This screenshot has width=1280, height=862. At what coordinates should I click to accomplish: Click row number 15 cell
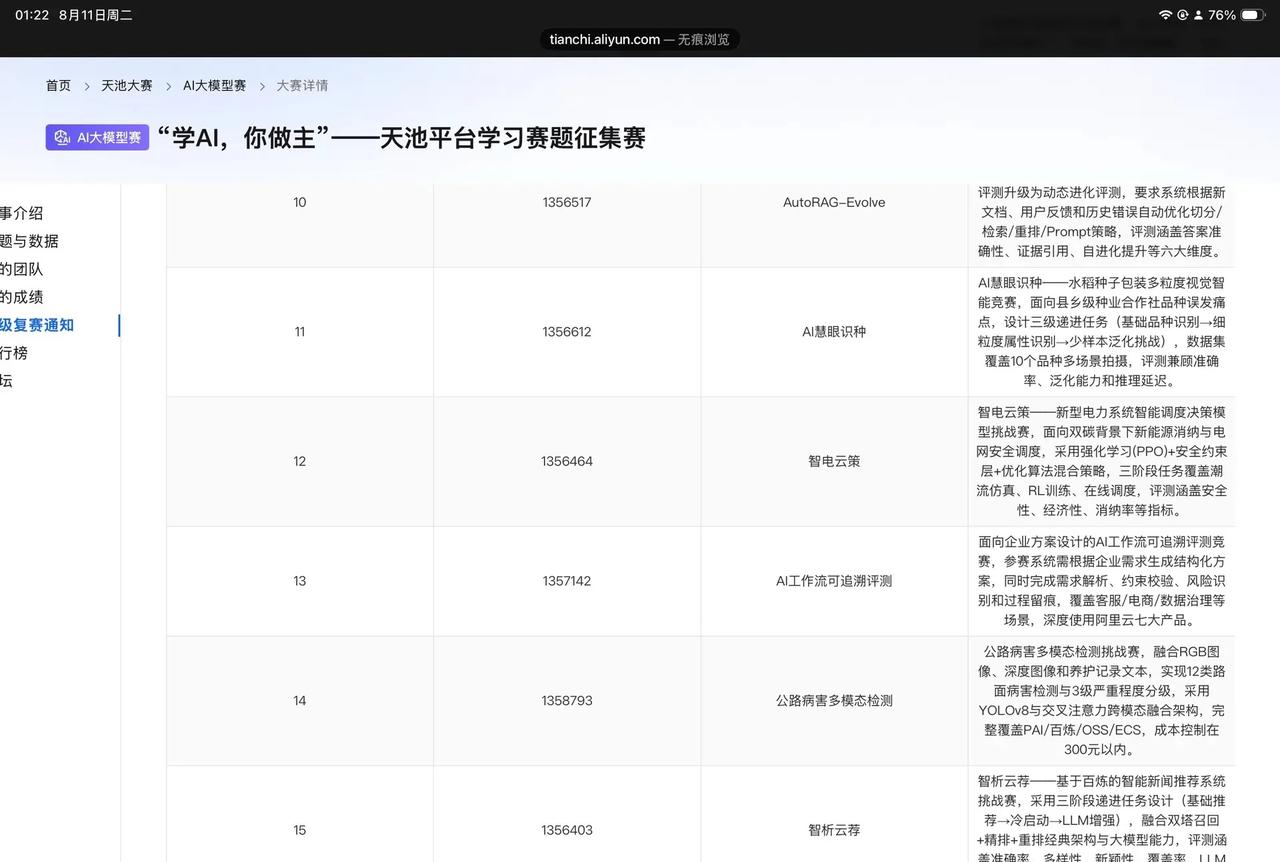[x=300, y=830]
